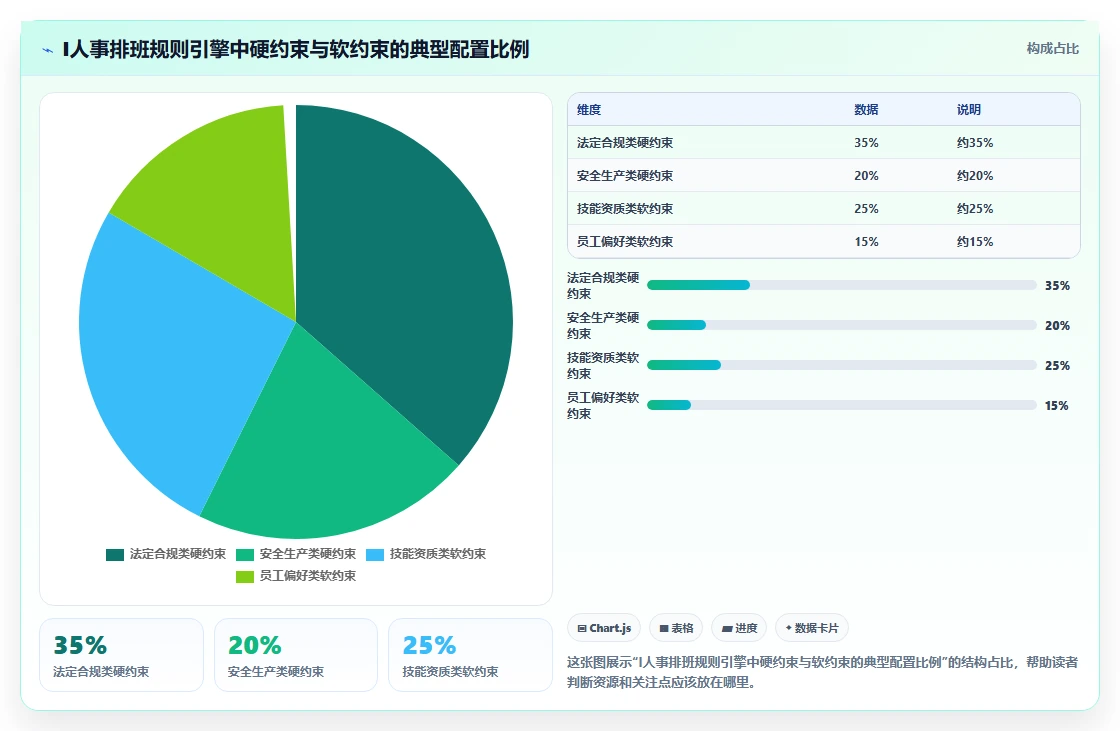Click the 表格 tag
The height and width of the screenshot is (731, 1120).
(676, 628)
